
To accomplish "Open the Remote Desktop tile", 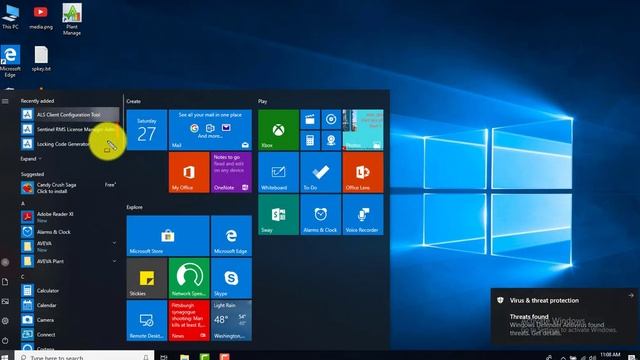I will [147, 321].
